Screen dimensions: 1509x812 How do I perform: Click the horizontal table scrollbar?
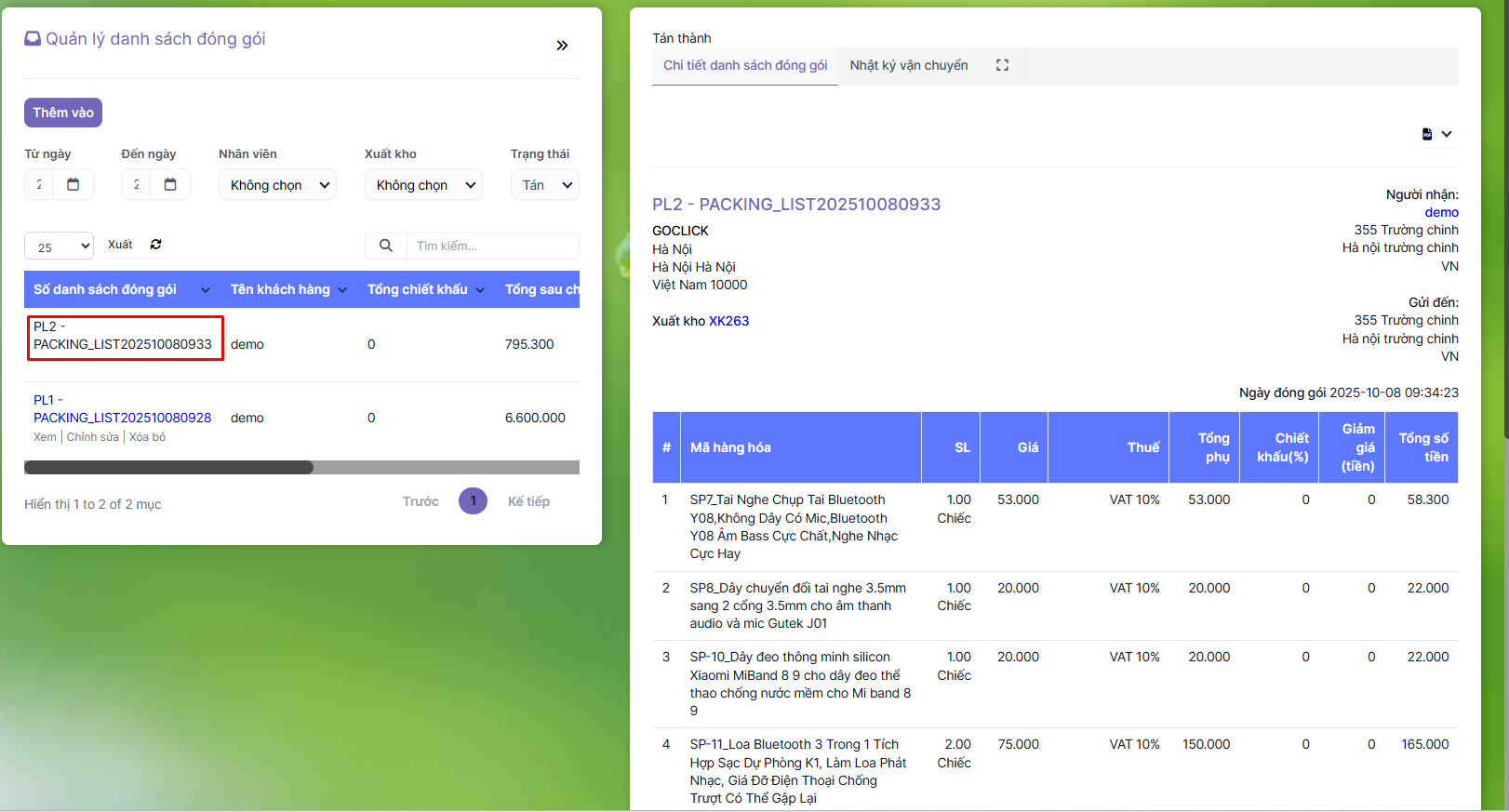click(168, 467)
